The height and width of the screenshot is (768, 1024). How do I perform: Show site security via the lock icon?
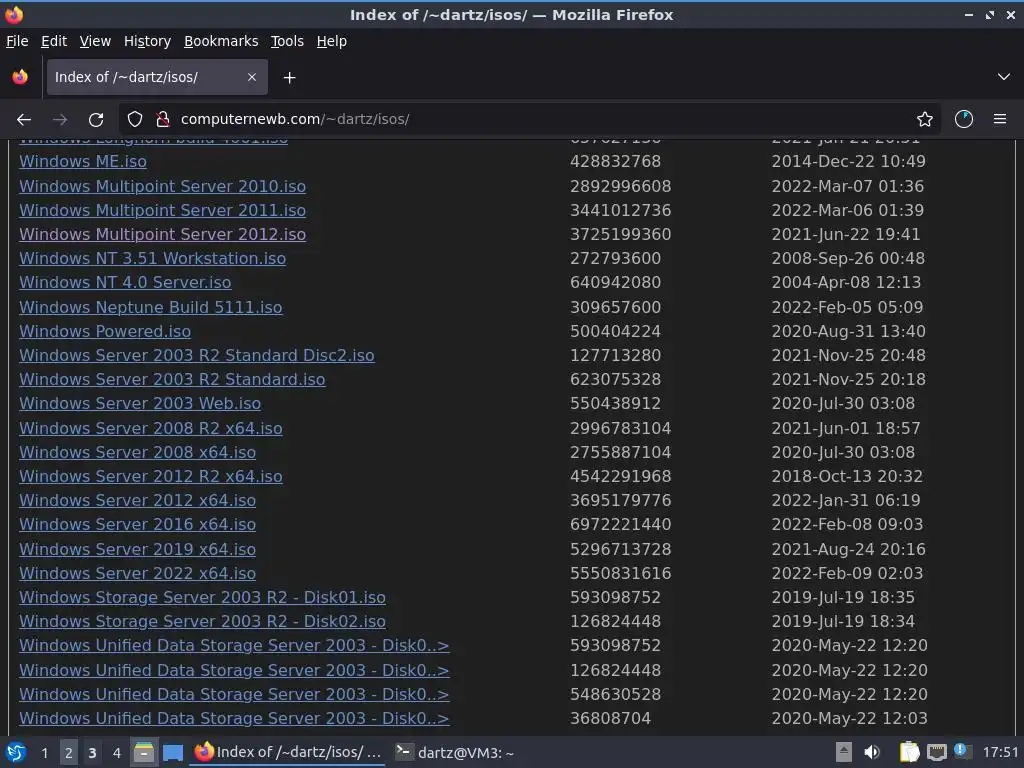[x=163, y=119]
